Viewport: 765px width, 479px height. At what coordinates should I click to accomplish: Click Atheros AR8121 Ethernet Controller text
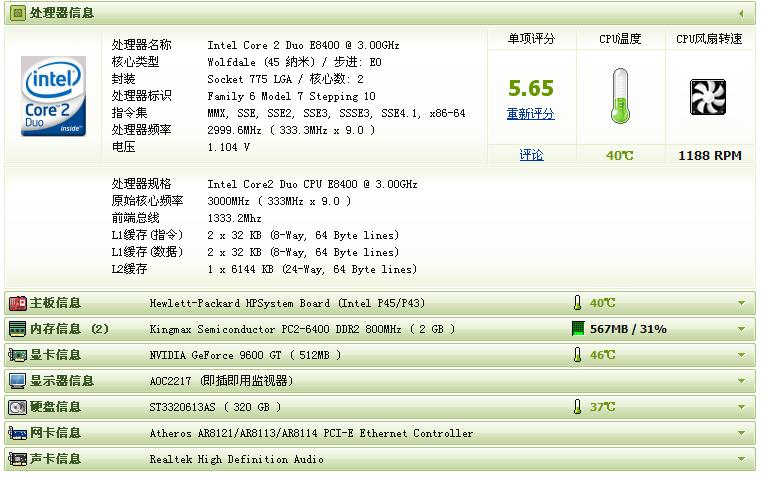click(311, 433)
